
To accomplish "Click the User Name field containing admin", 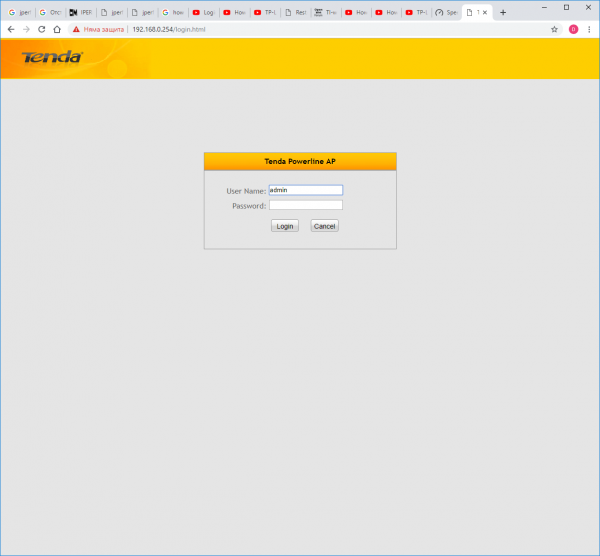I will [x=306, y=190].
